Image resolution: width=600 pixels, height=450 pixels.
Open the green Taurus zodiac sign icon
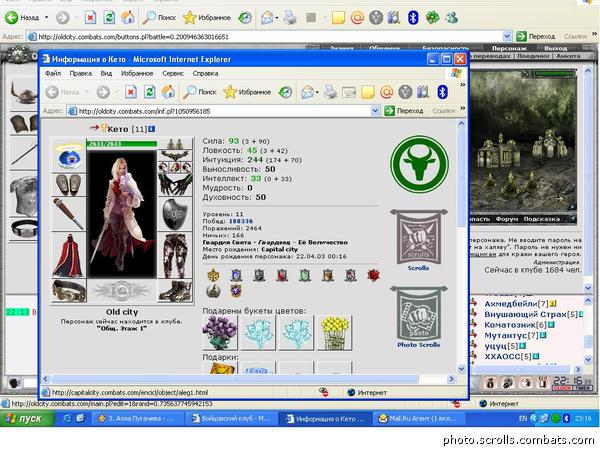[419, 164]
